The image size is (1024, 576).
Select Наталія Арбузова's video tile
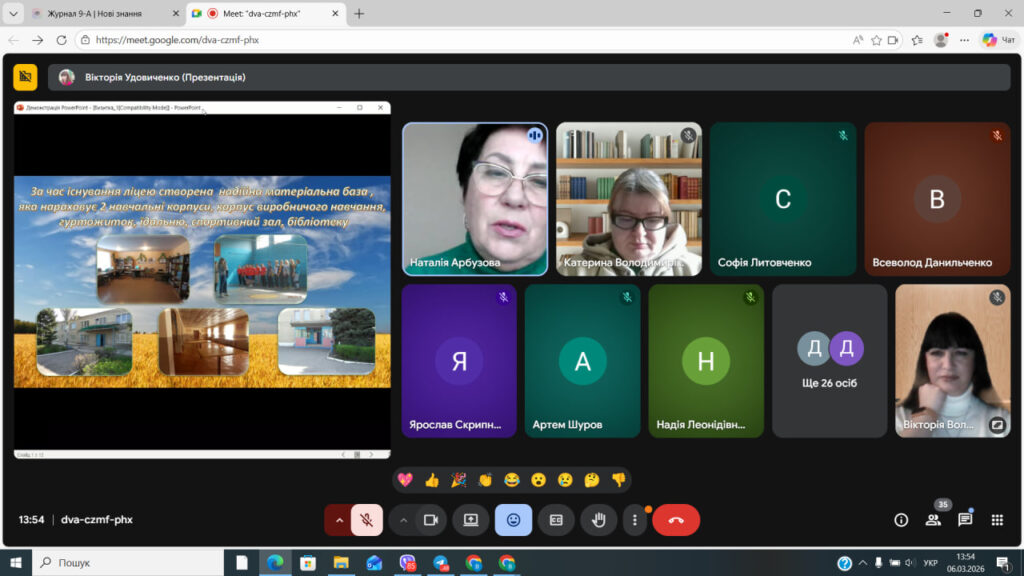tap(475, 198)
